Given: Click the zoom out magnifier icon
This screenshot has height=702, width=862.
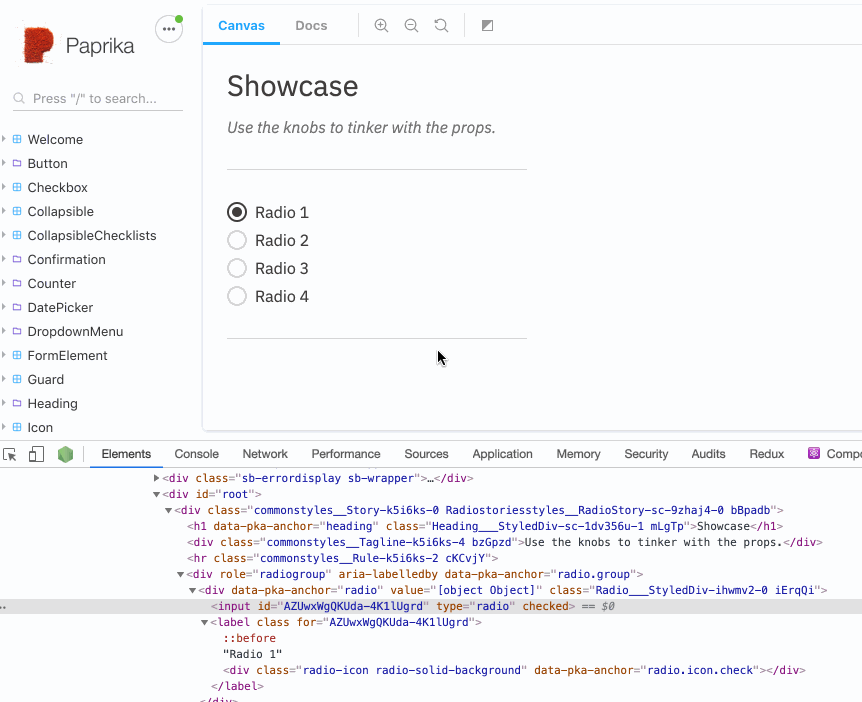Looking at the screenshot, I should 411,25.
